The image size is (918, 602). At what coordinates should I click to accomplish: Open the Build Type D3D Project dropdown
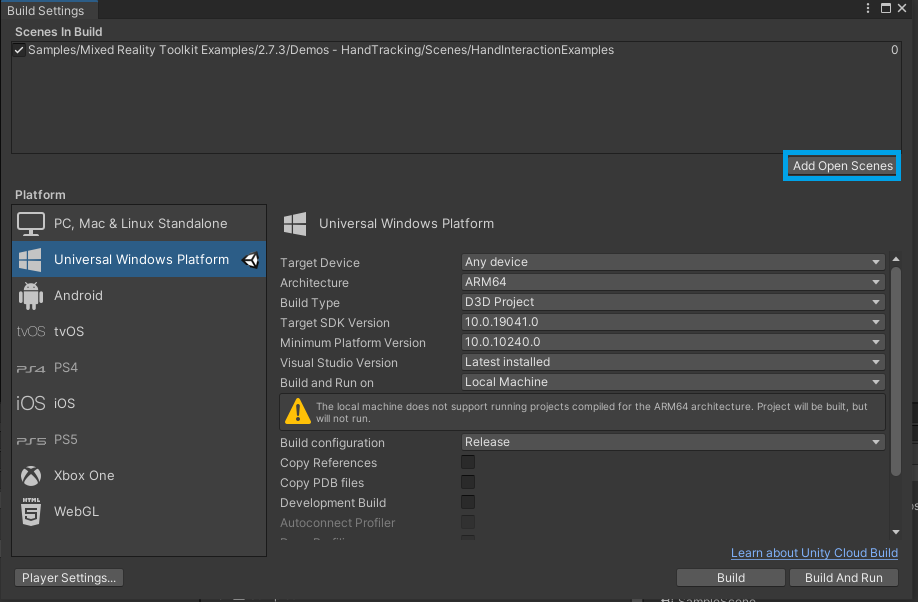pos(673,302)
